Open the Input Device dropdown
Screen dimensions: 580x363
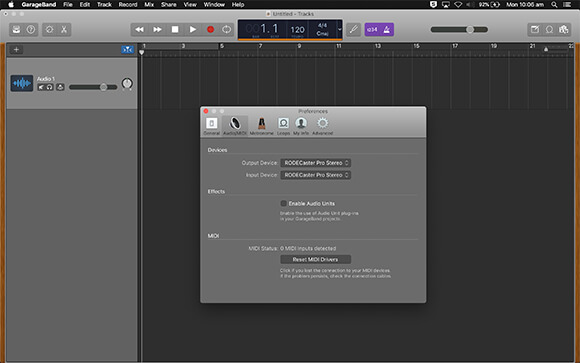pyautogui.click(x=316, y=175)
